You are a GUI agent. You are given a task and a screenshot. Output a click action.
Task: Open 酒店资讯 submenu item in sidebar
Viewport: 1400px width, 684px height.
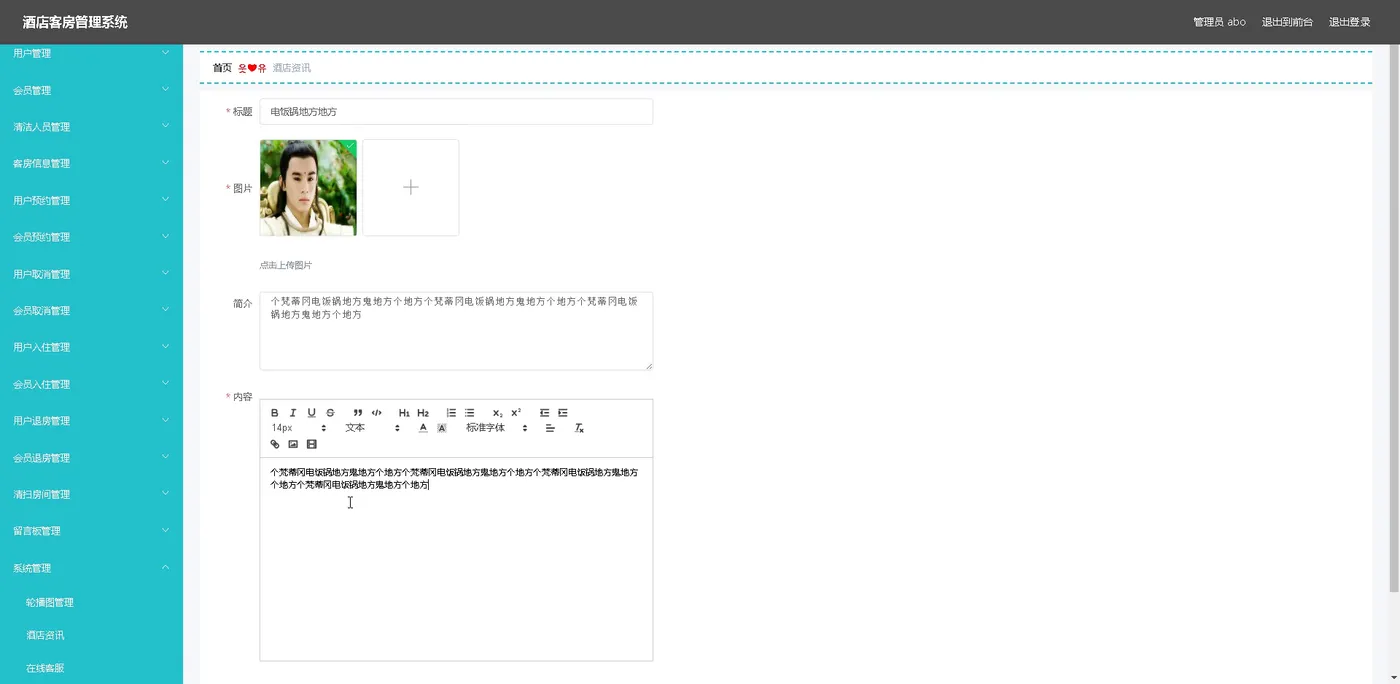click(x=91, y=635)
